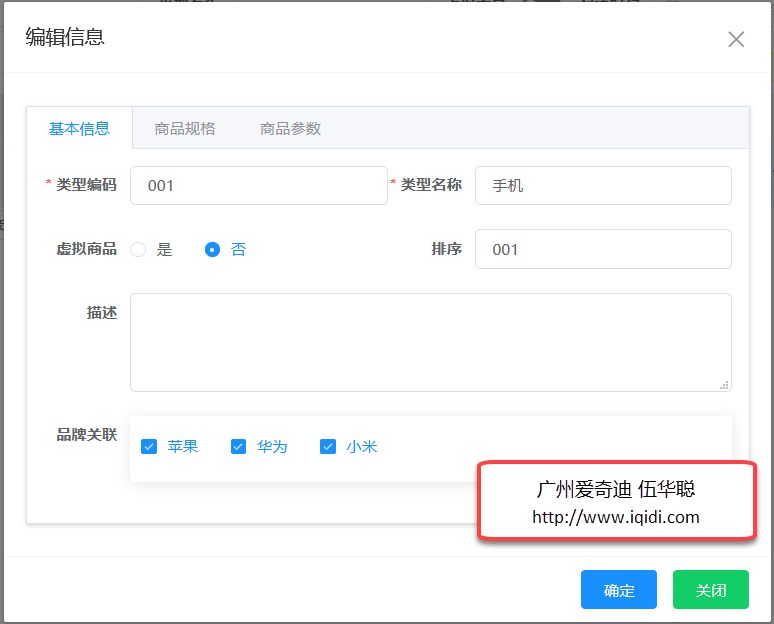The image size is (774, 624).
Task: Switch to the 基本信息 tab
Action: point(79,128)
